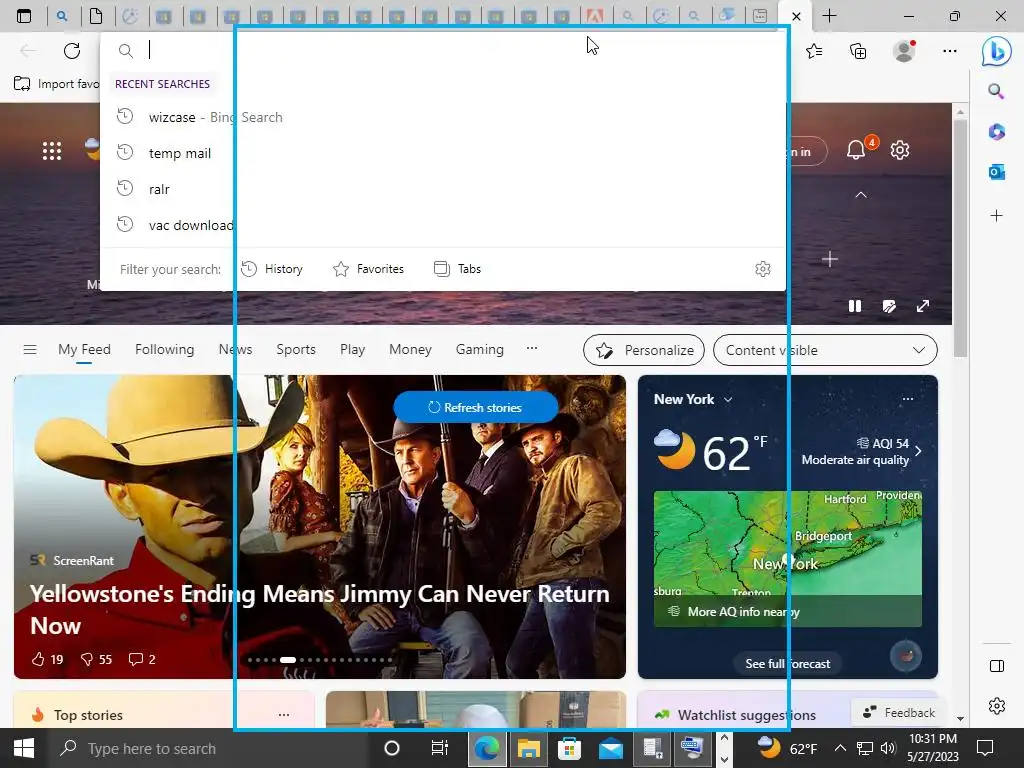
Task: Open the notifications bell icon
Action: pos(856,150)
